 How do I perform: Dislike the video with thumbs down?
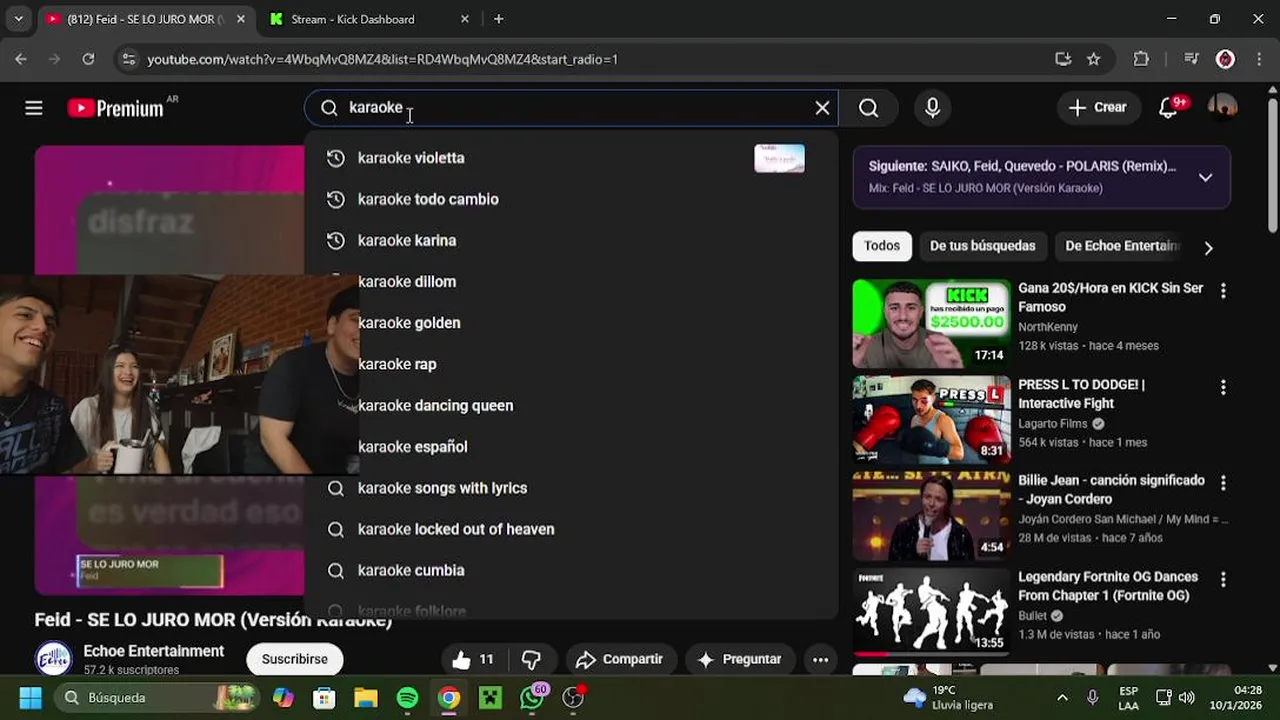click(x=531, y=659)
